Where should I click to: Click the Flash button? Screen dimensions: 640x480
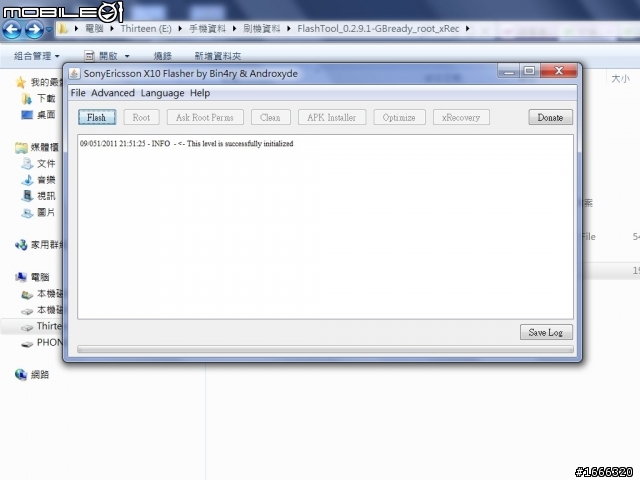pyautogui.click(x=97, y=118)
